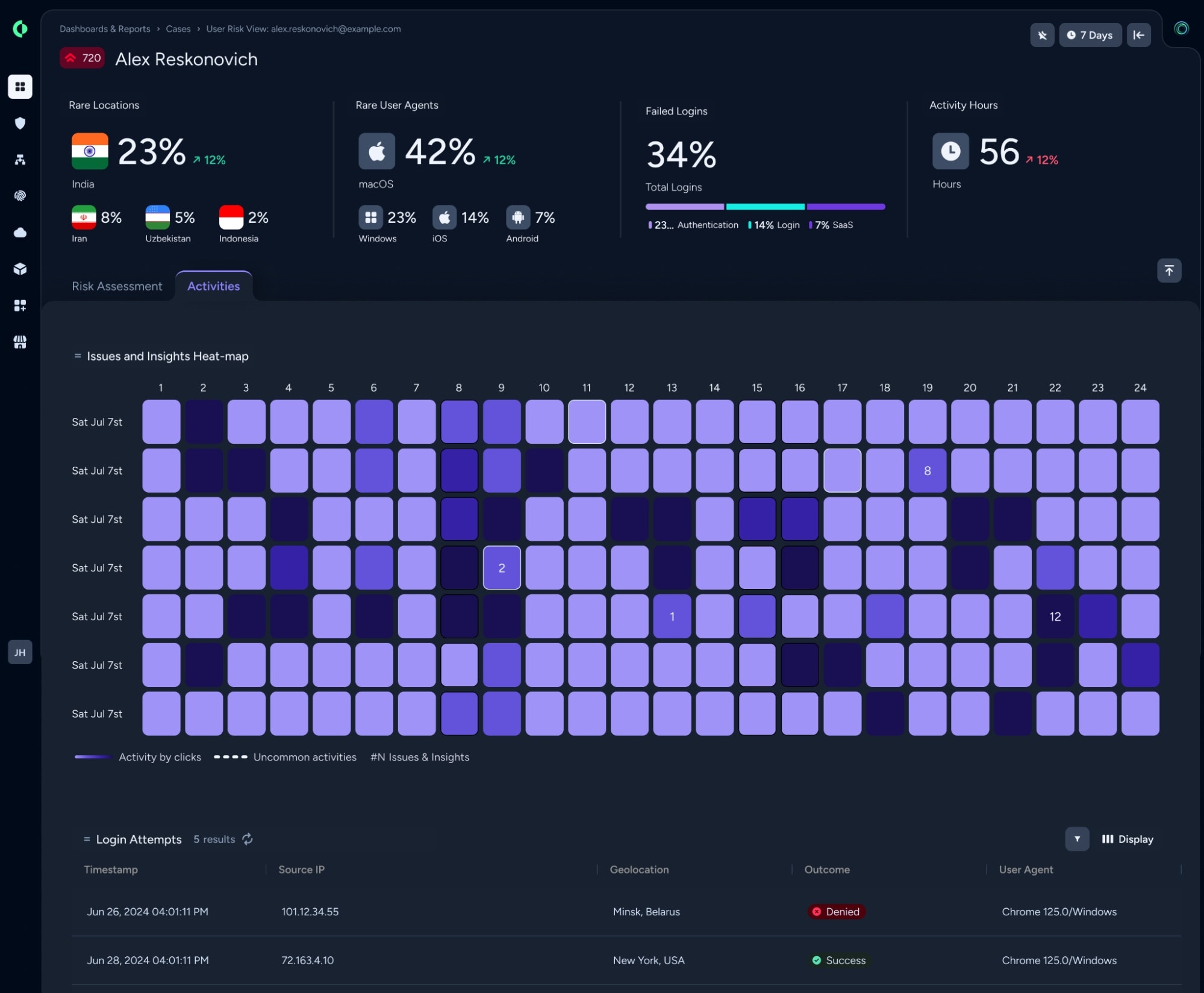Collapse panel with the arrow-to-left button
Image resolution: width=1204 pixels, height=993 pixels.
click(x=1138, y=35)
